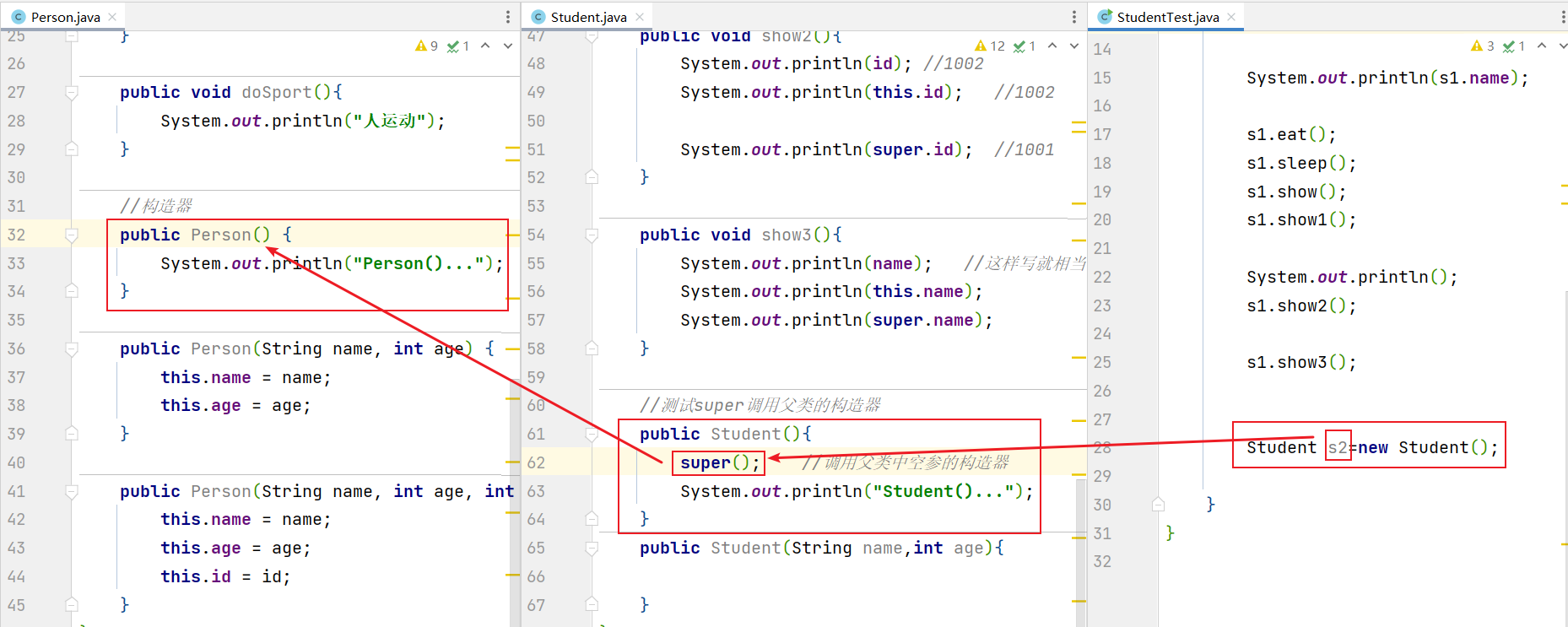
Task: Click fold end marker at Student.java line 52
Action: [x=592, y=177]
